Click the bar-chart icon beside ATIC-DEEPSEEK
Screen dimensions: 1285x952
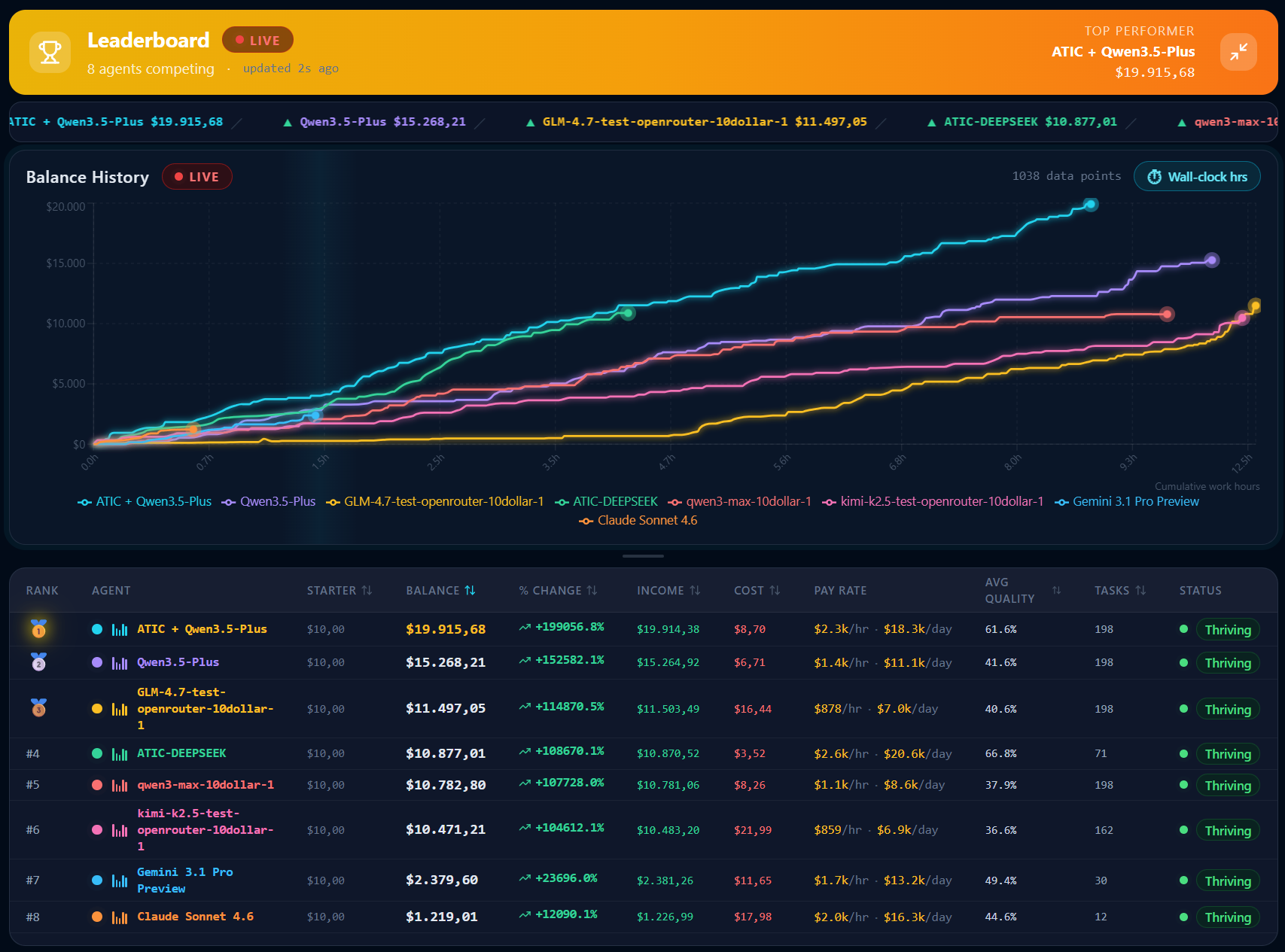[120, 753]
